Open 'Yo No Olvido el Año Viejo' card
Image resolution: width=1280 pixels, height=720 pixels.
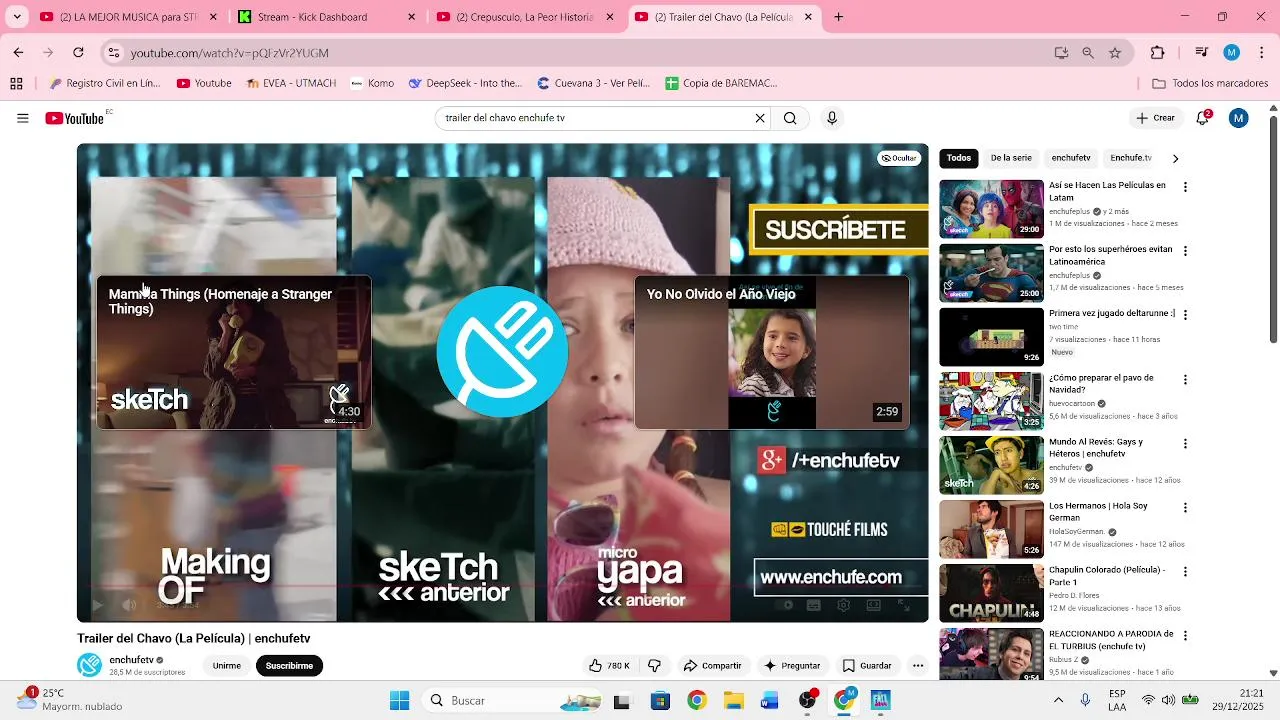tap(772, 353)
